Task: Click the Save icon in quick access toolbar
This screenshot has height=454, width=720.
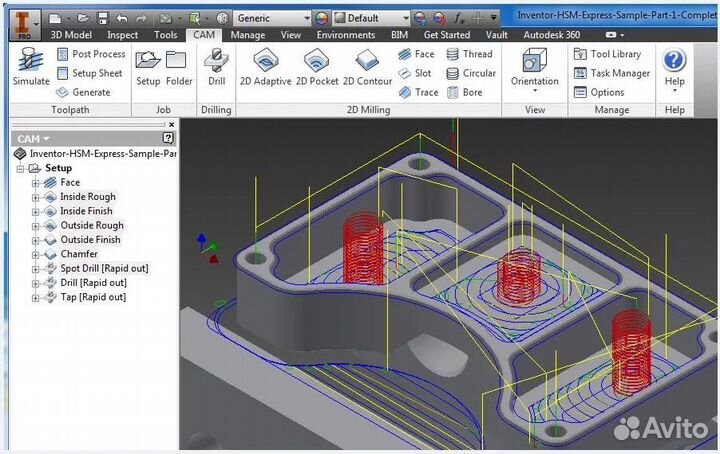Action: [103, 18]
